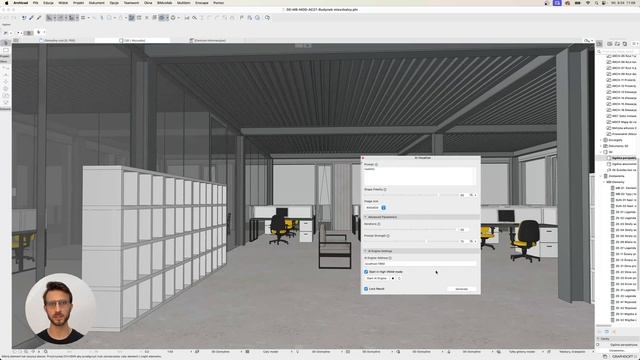Click the Shape Fidelity info icon

pyautogui.click(x=385, y=189)
